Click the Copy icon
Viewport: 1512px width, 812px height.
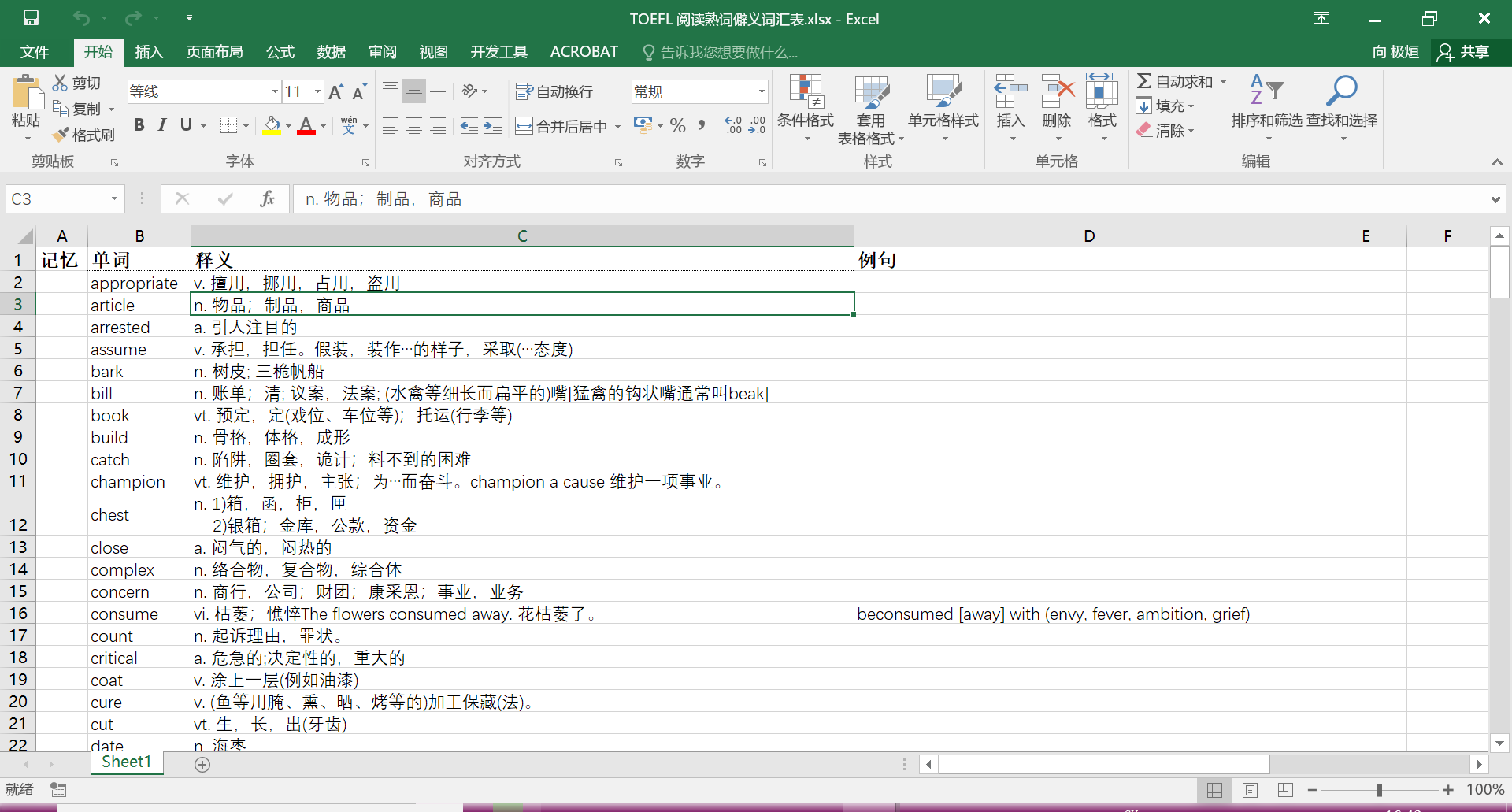(61, 109)
